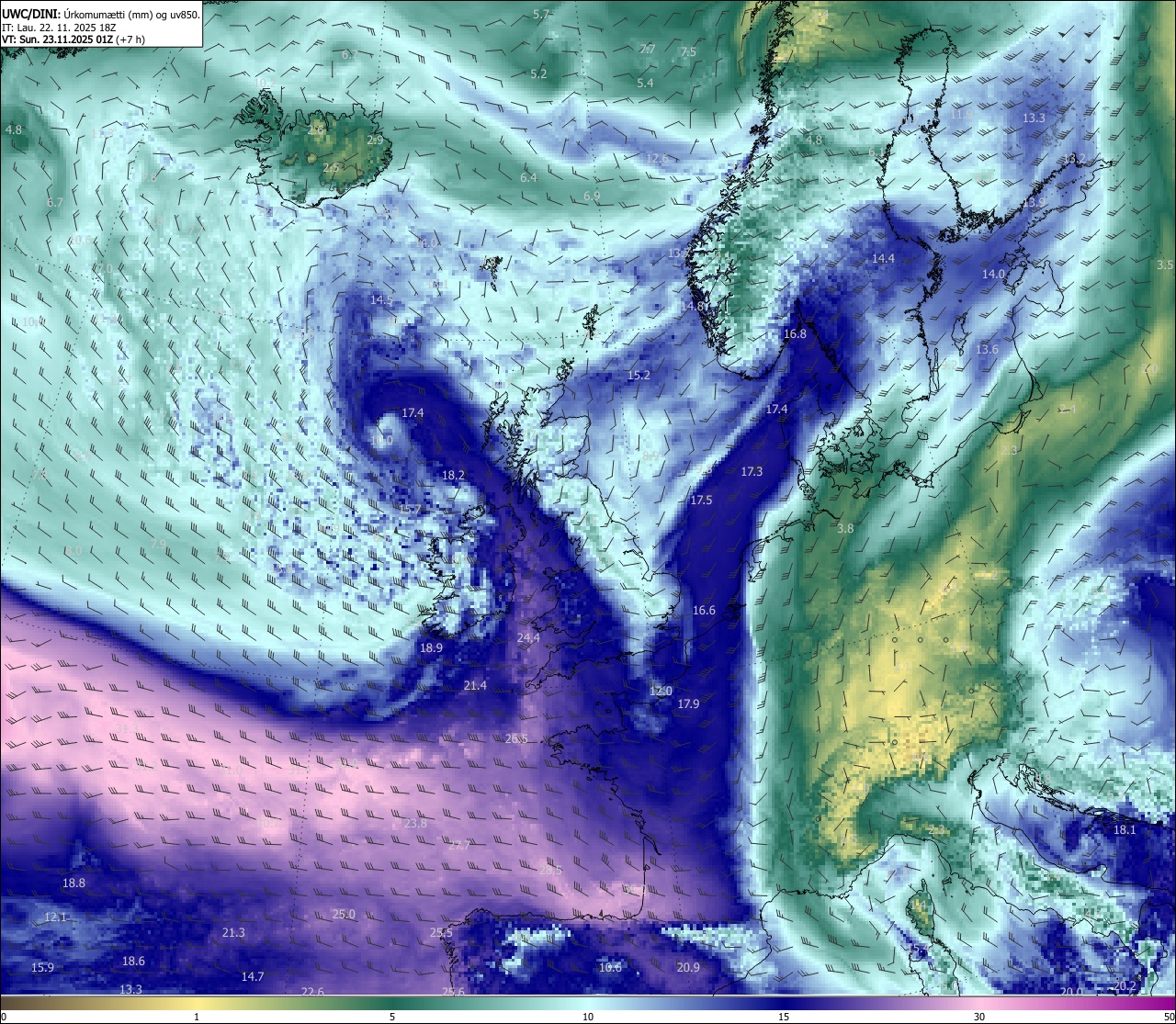Click the 14.4 value label
Viewport: 1176px width, 1024px height.
point(883,258)
